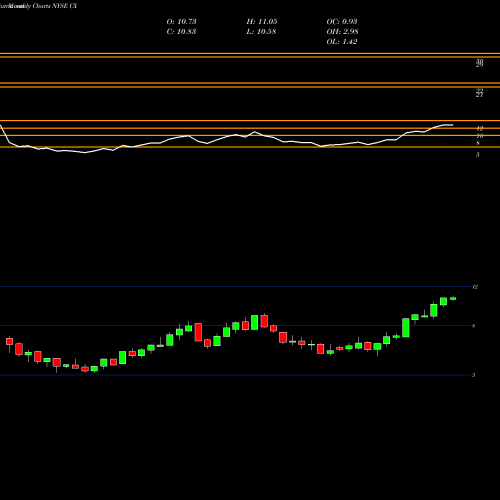
Task: Select the low value L: 10.58
Action: 261,32
